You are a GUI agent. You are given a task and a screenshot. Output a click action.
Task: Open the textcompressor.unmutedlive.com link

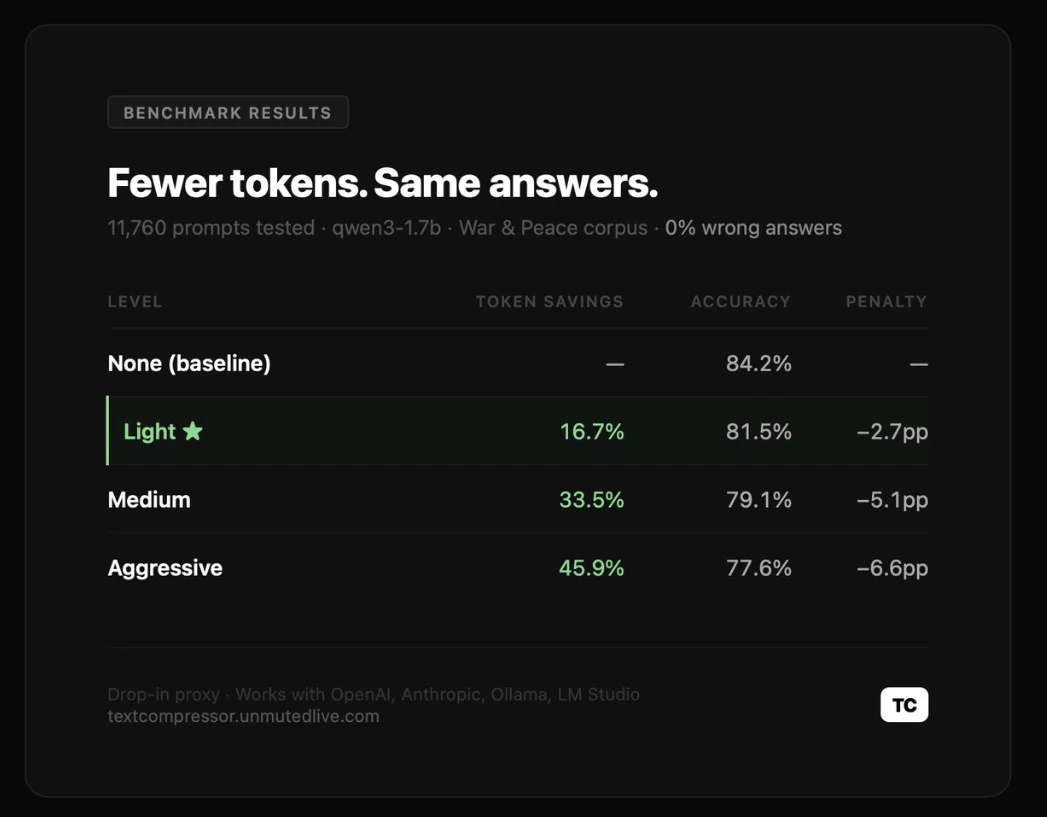[243, 716]
